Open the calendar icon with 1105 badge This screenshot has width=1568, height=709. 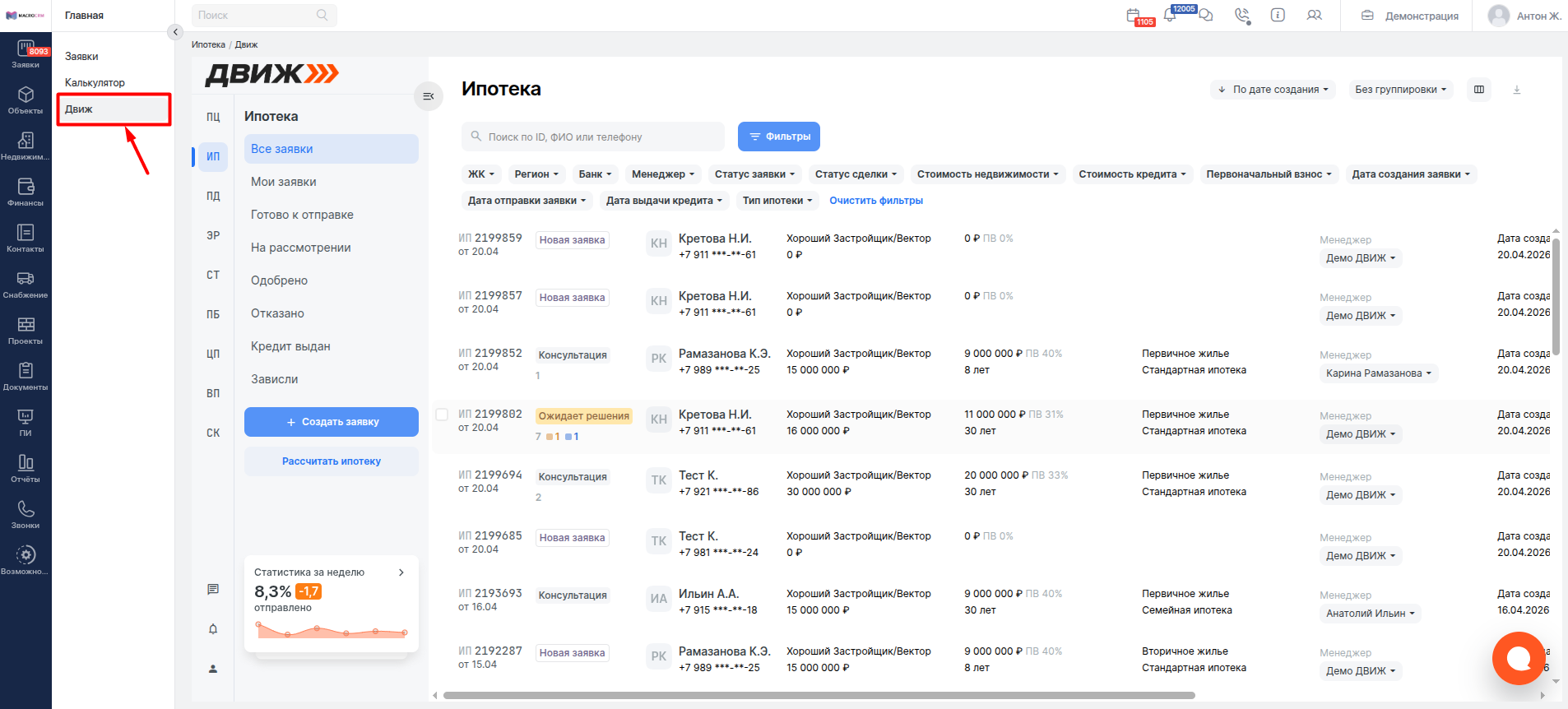(x=1134, y=15)
